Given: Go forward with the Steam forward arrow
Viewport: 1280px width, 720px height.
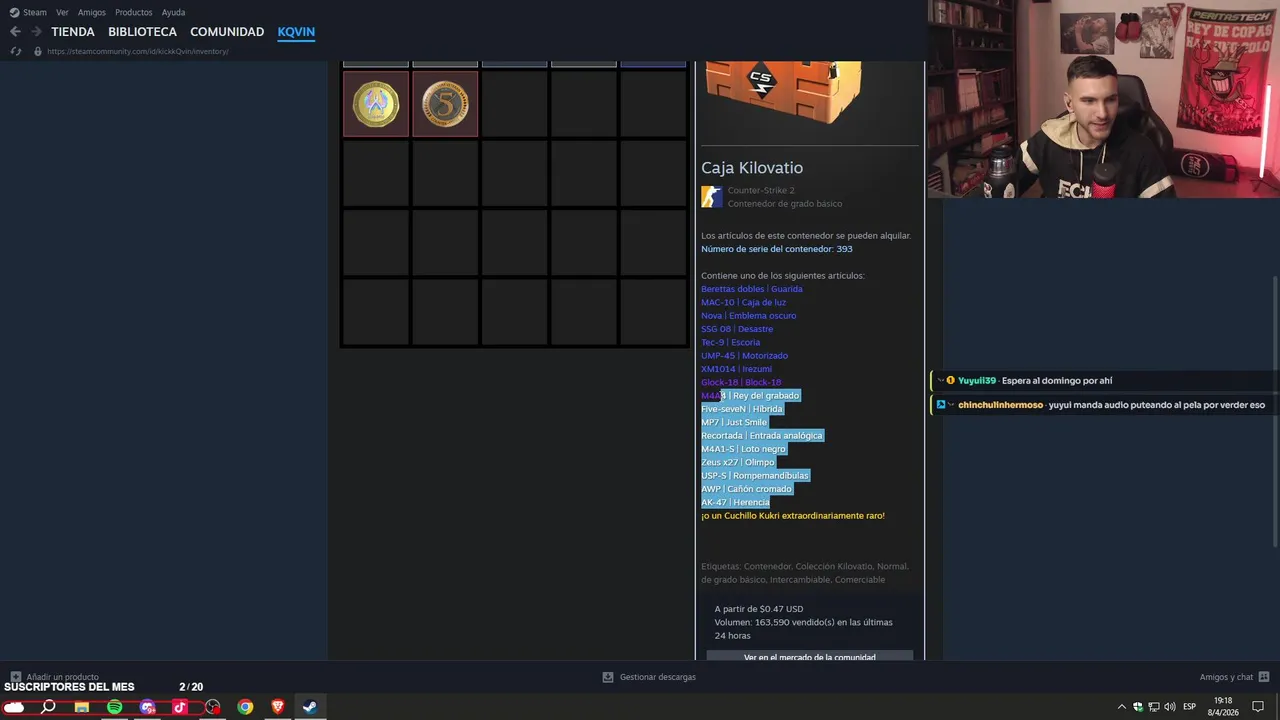Looking at the screenshot, I should [x=36, y=32].
